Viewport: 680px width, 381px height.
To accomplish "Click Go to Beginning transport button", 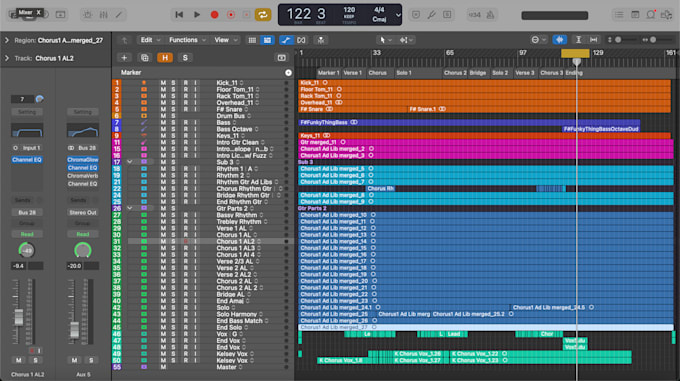I will coord(179,15).
